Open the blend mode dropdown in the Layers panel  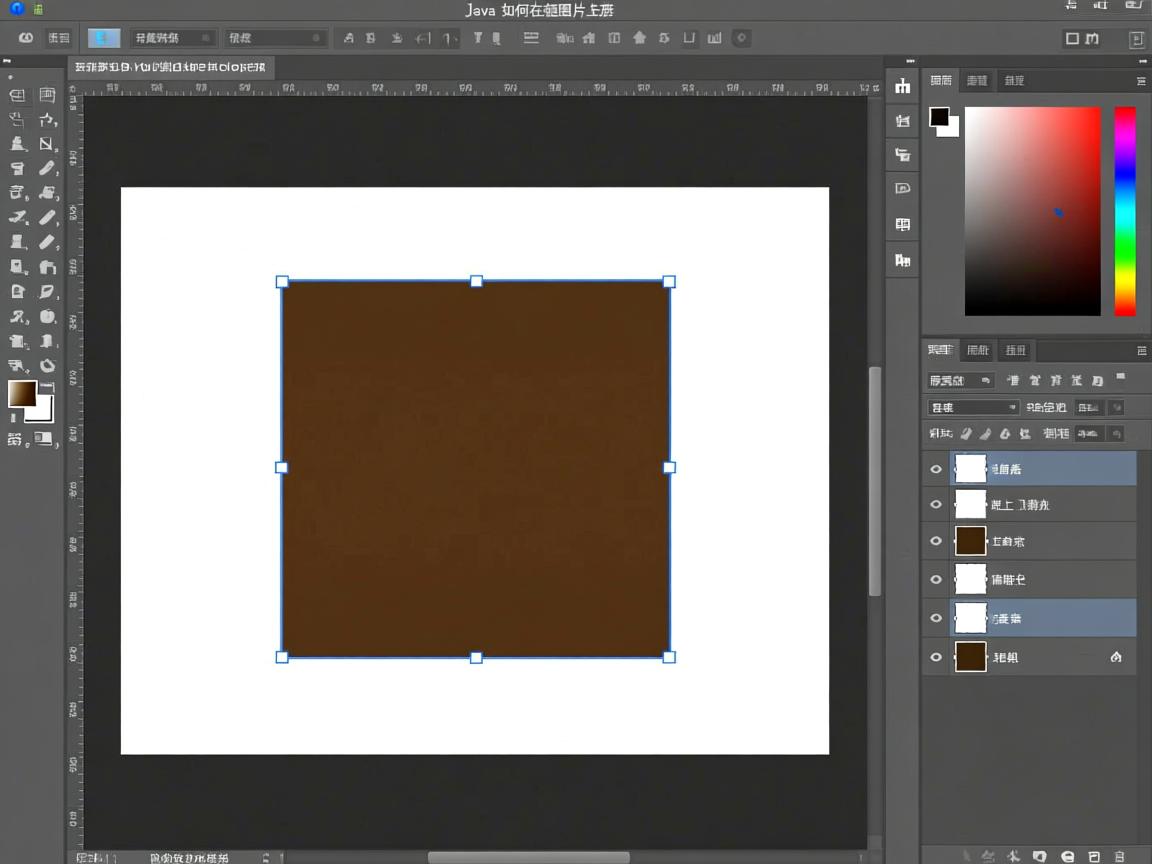[973, 407]
